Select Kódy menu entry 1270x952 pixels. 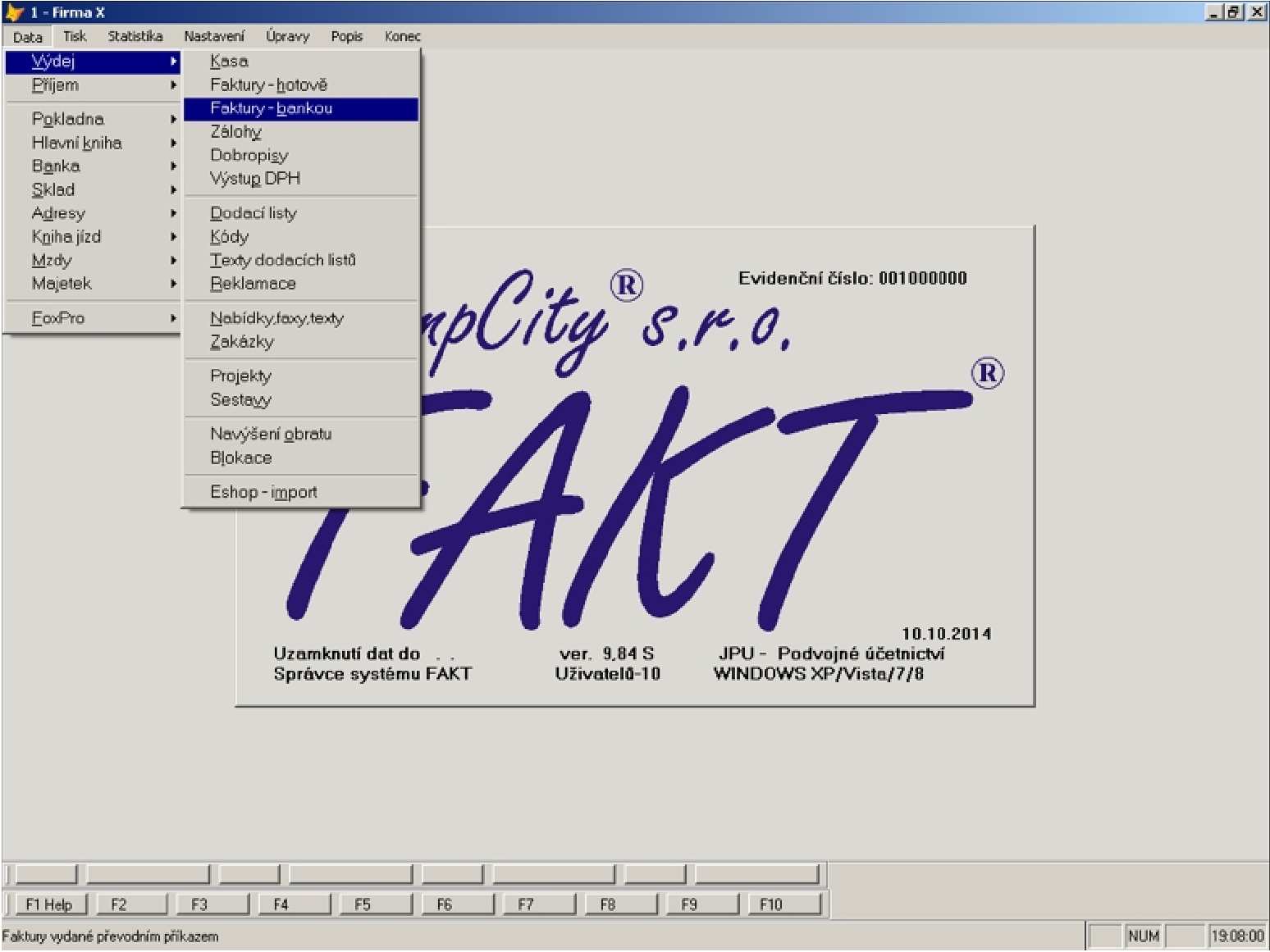tap(301, 237)
